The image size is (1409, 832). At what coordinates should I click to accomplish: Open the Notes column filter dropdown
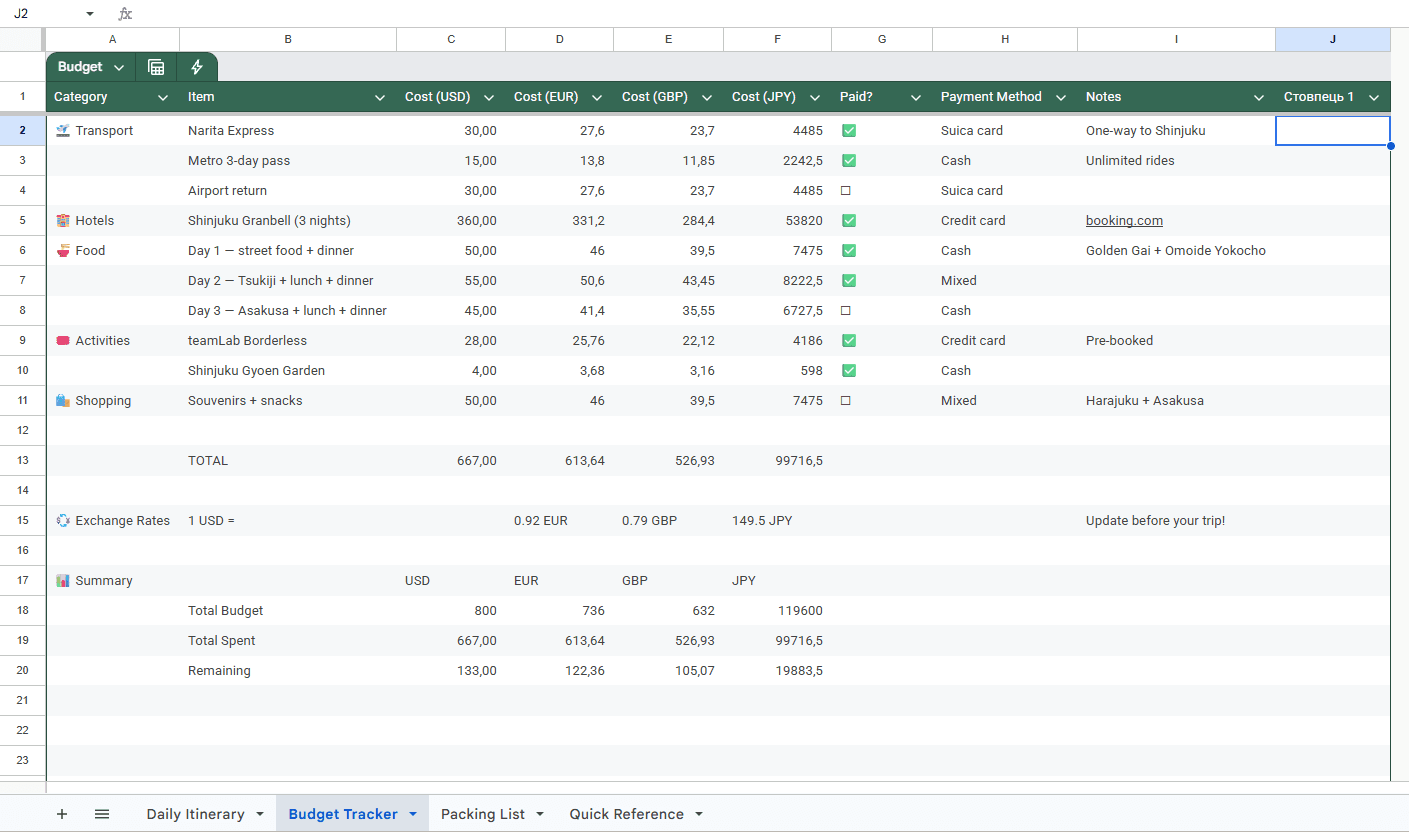[1259, 98]
